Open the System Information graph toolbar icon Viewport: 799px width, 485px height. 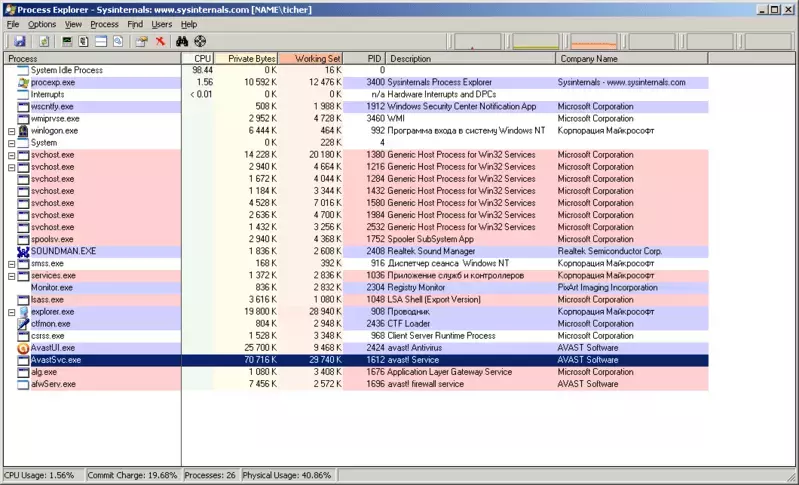(67, 41)
